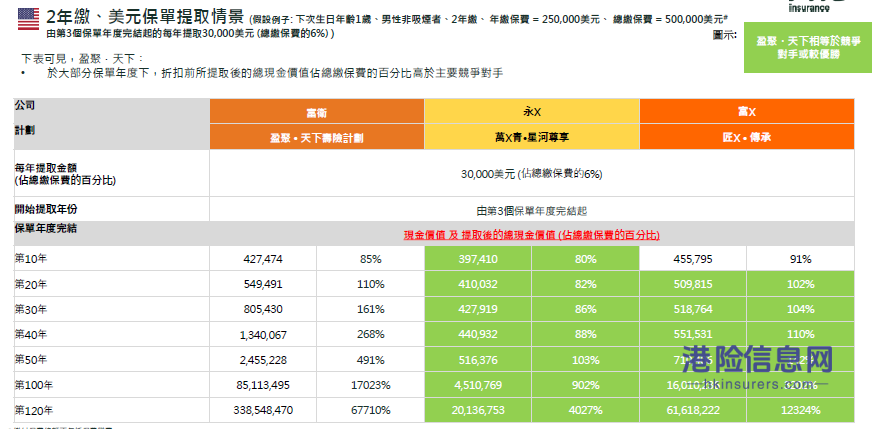Image resolution: width=872 pixels, height=429 pixels.
Task: Click the green cell '397,410'
Action: click(478, 259)
